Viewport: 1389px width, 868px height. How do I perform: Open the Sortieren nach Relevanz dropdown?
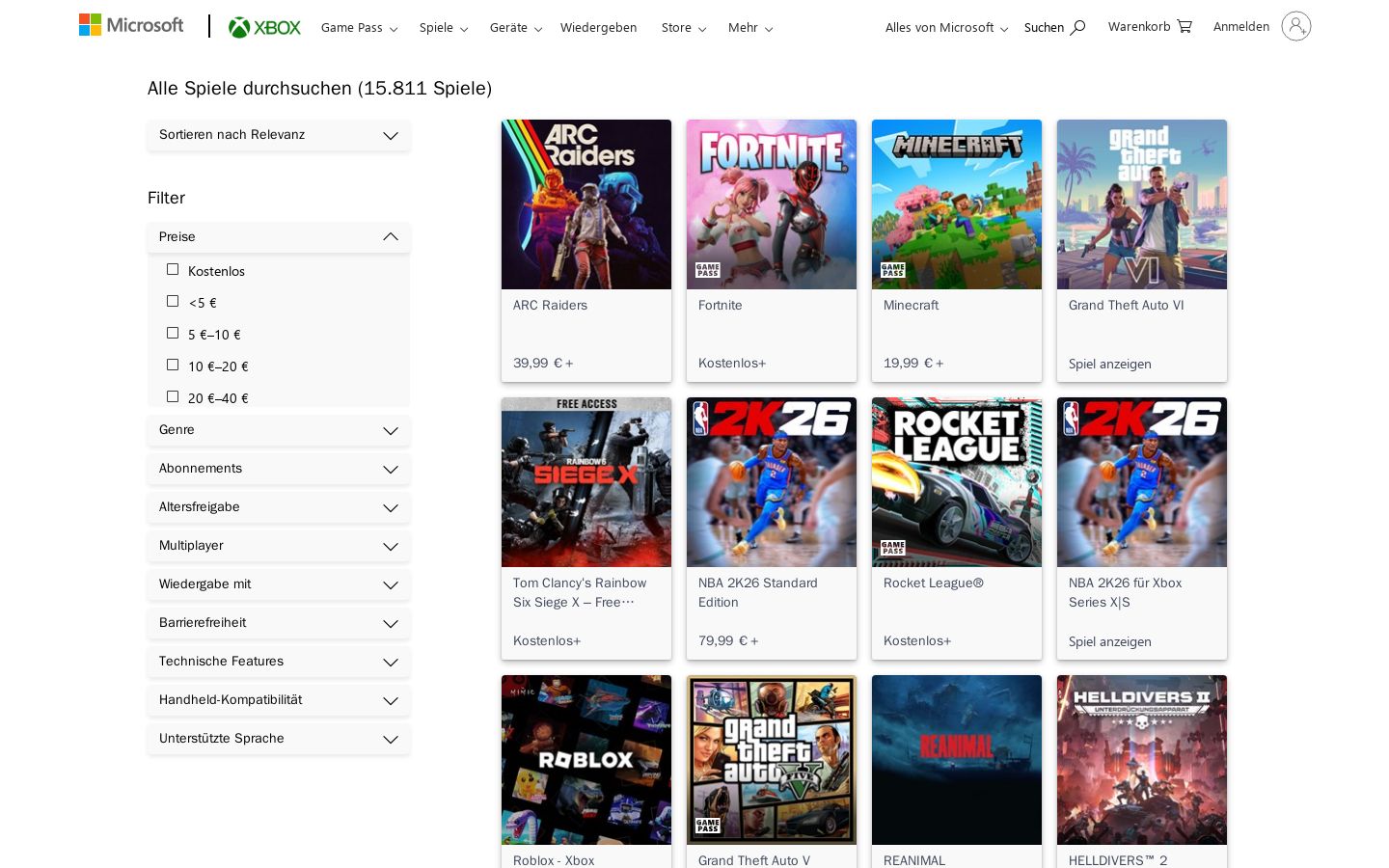click(279, 135)
